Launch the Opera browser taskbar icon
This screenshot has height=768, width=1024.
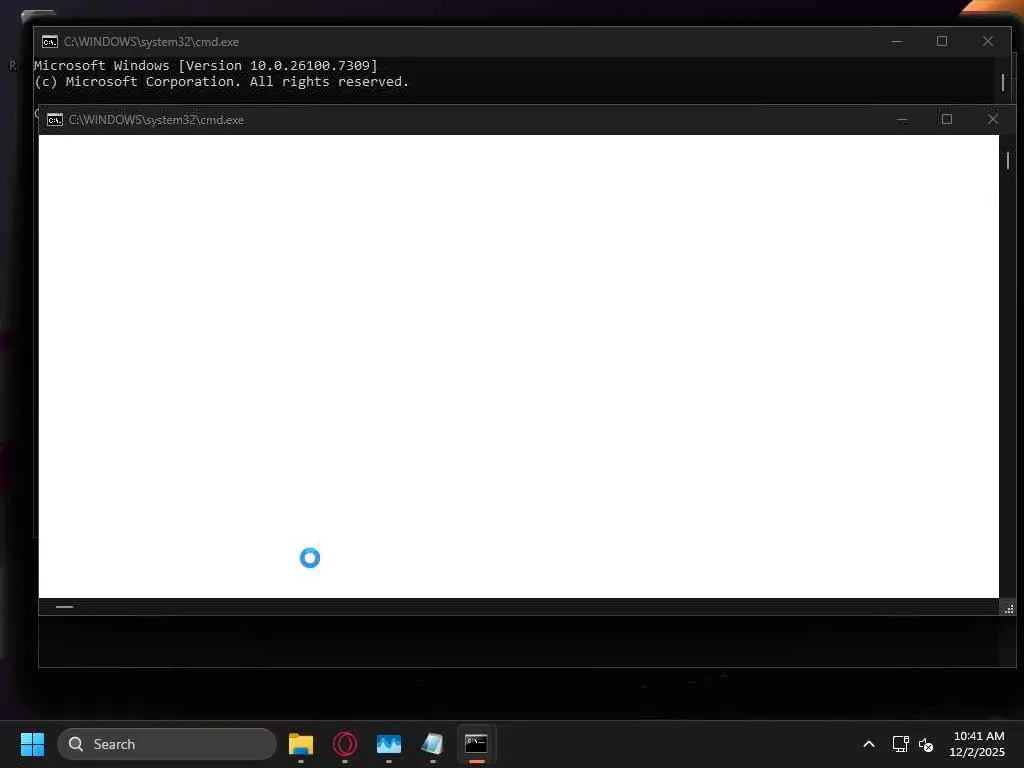pos(345,744)
